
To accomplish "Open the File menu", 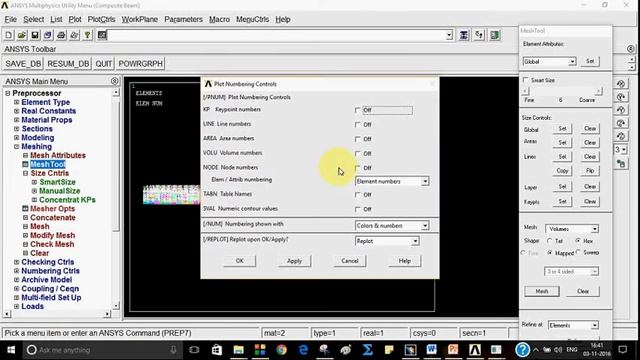I will (x=11, y=19).
